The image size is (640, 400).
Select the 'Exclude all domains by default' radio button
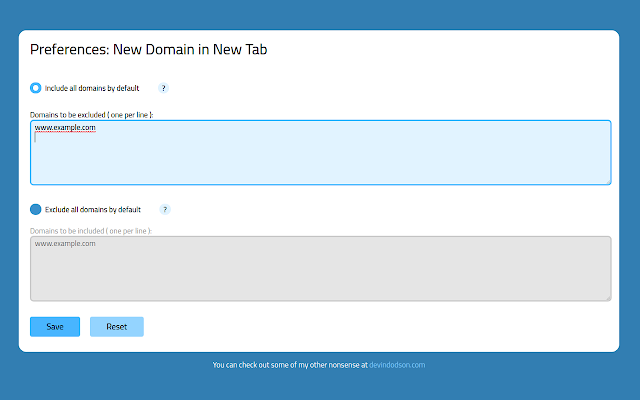tap(36, 209)
